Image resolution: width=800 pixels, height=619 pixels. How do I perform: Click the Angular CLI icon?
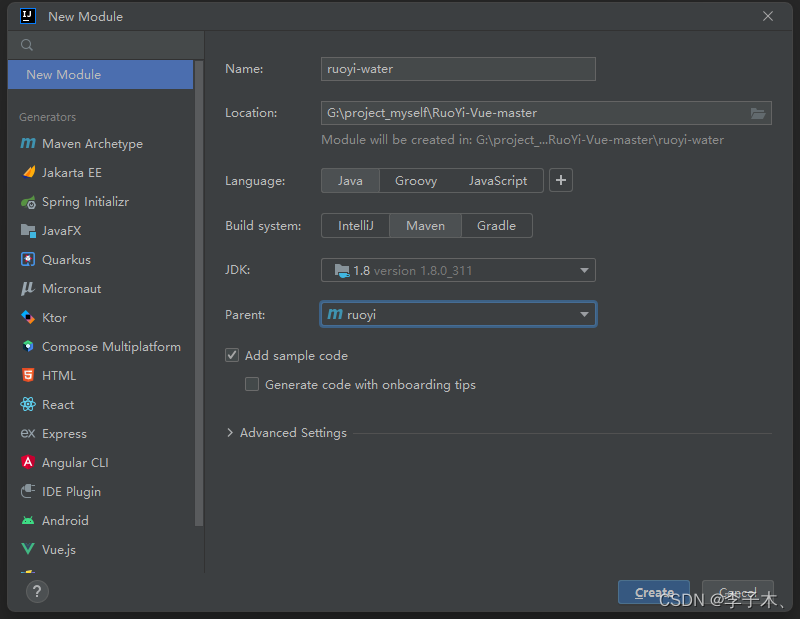tap(28, 462)
